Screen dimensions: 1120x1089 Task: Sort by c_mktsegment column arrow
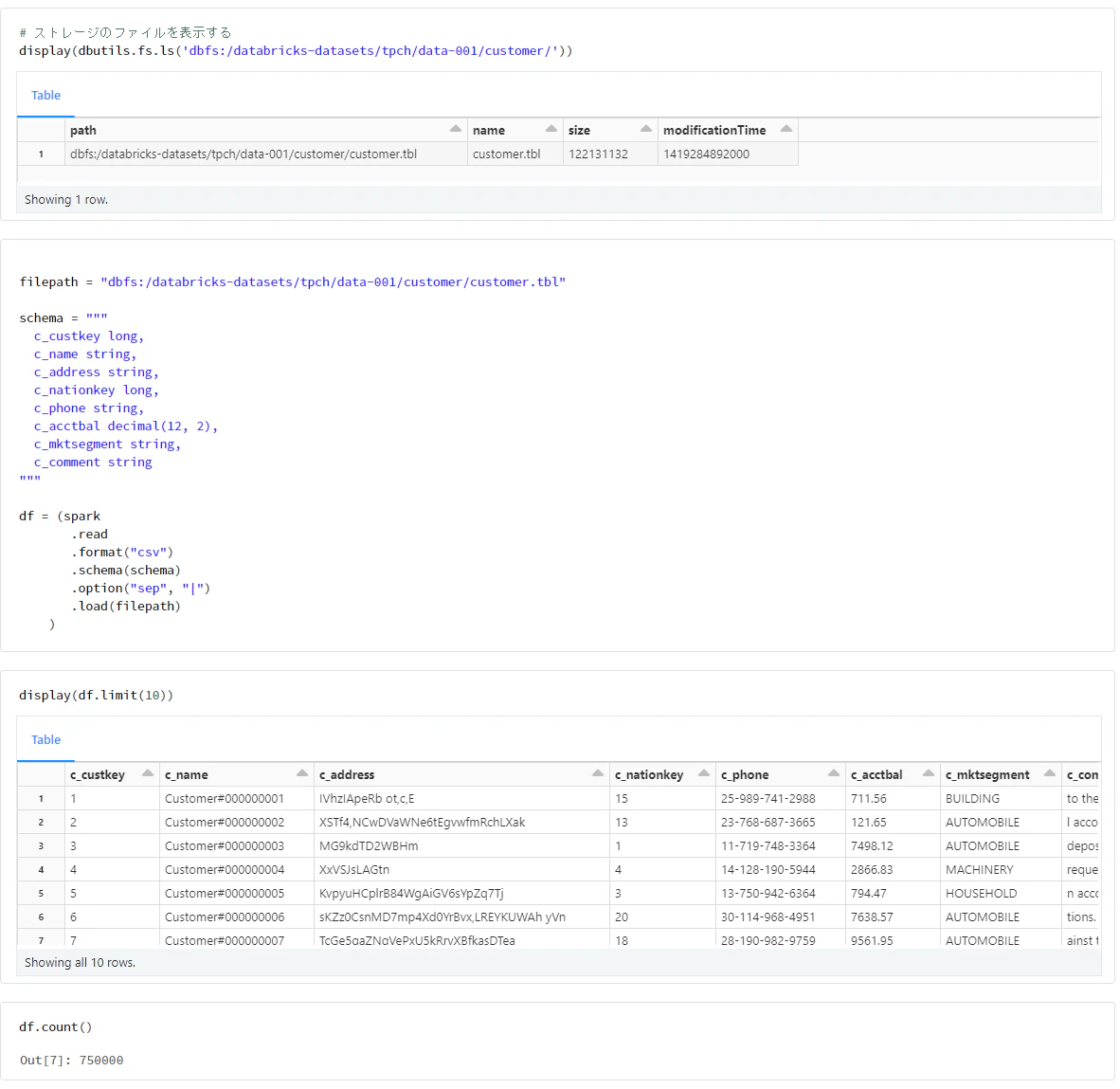tap(1050, 773)
